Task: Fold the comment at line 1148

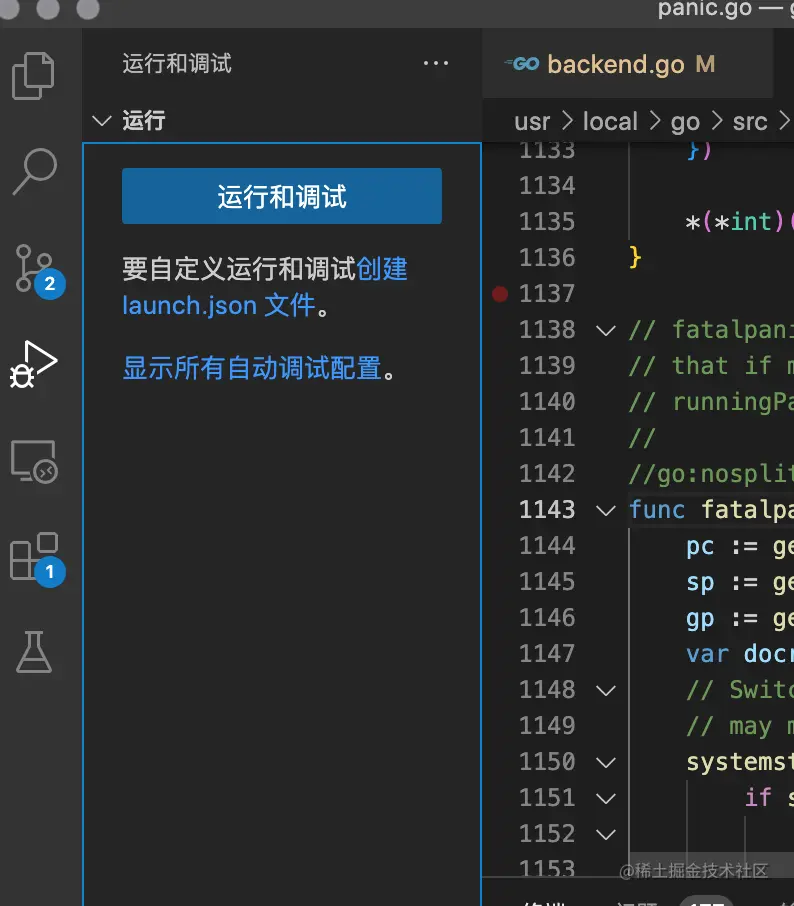Action: pyautogui.click(x=606, y=690)
